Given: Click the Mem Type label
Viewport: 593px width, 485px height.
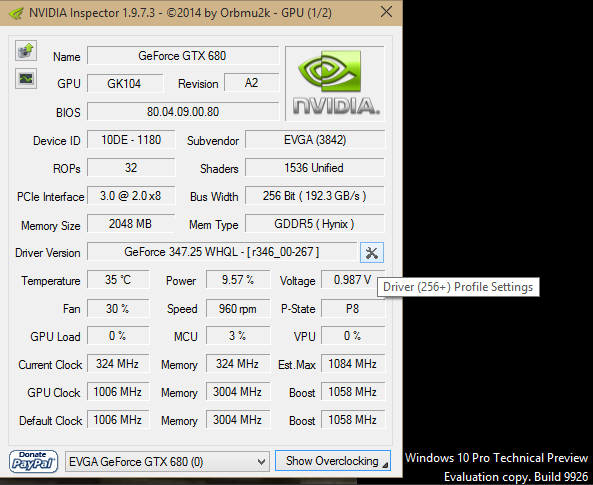Looking at the screenshot, I should (214, 225).
